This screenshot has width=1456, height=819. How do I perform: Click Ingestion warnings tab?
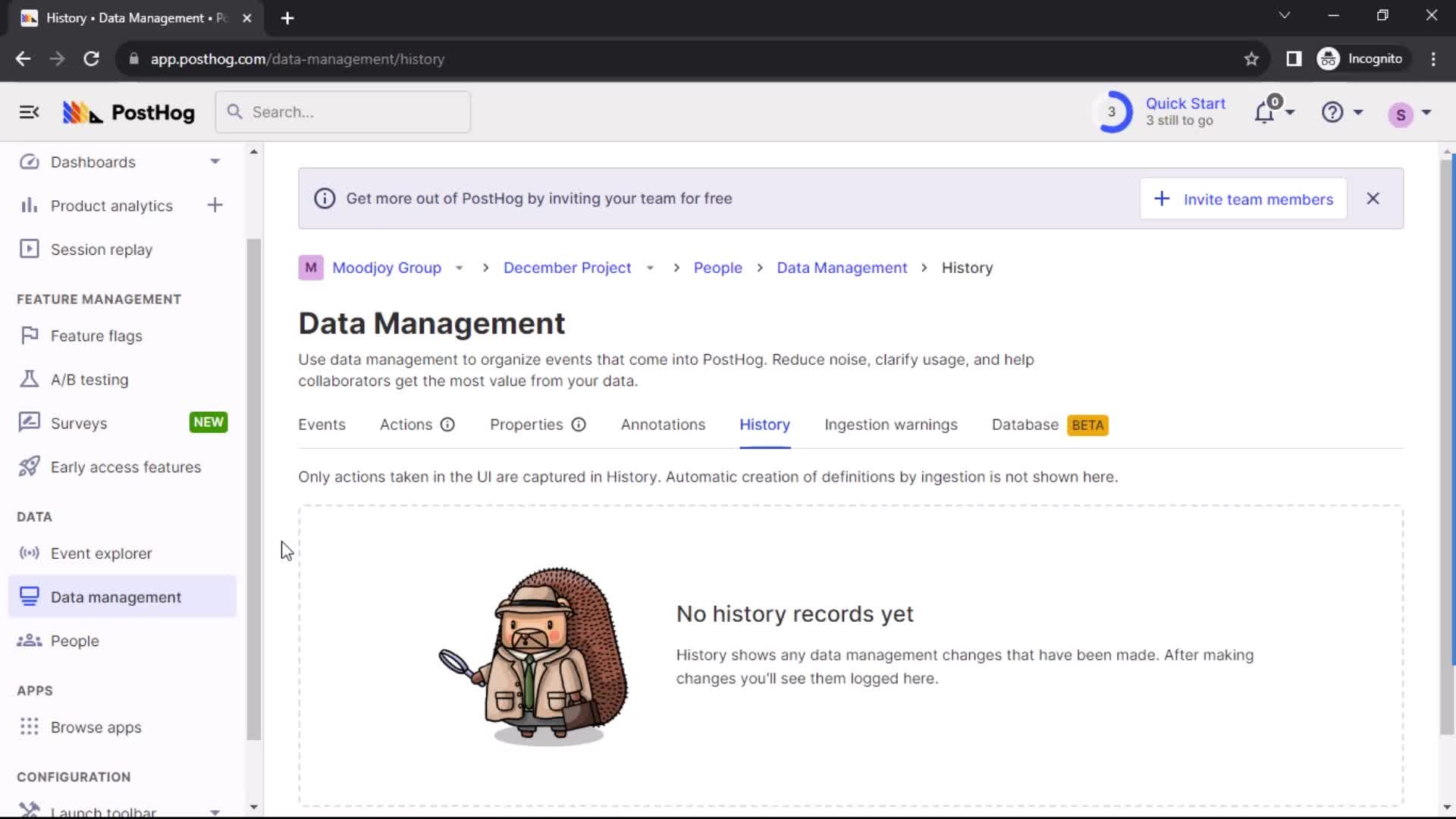[x=891, y=424]
